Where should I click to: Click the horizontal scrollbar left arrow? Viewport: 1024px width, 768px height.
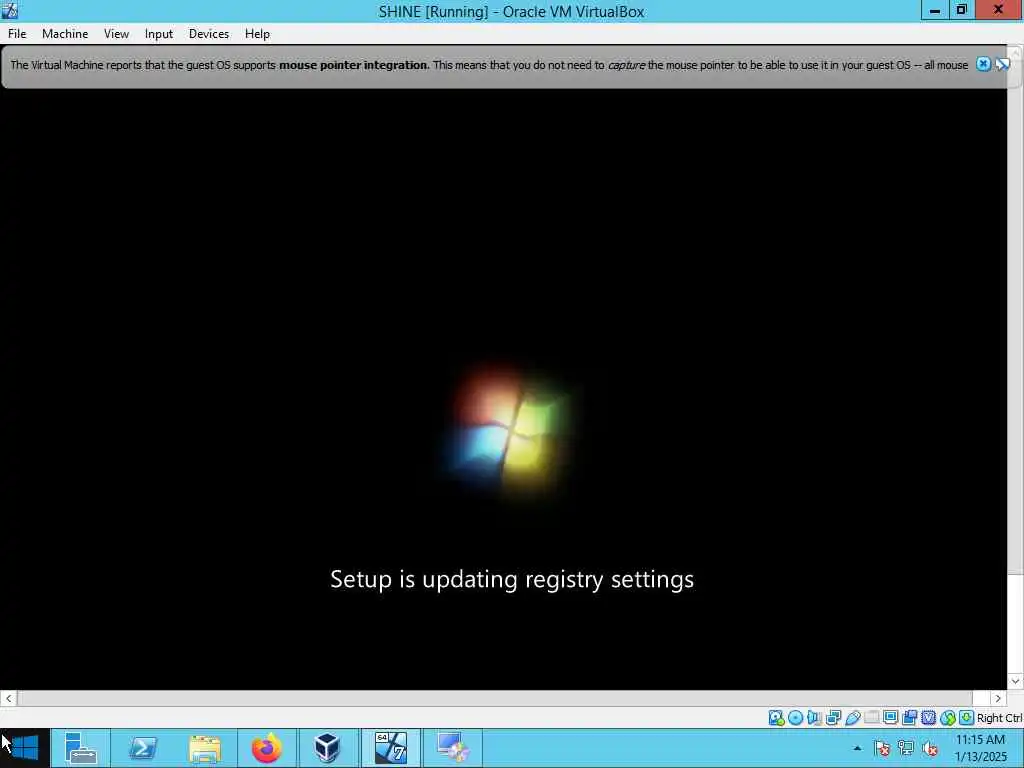click(x=8, y=698)
